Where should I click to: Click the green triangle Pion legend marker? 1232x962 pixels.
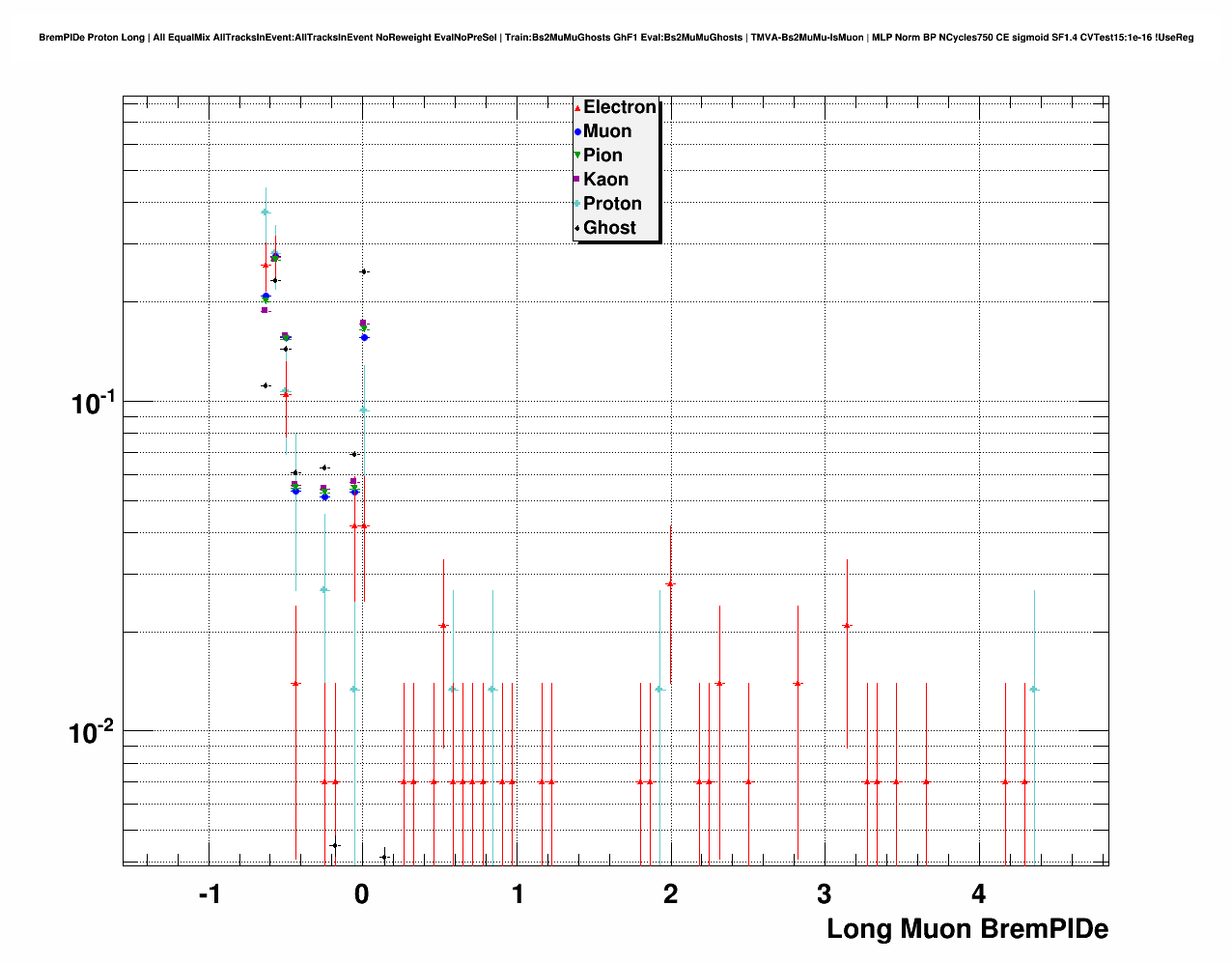tap(577, 156)
